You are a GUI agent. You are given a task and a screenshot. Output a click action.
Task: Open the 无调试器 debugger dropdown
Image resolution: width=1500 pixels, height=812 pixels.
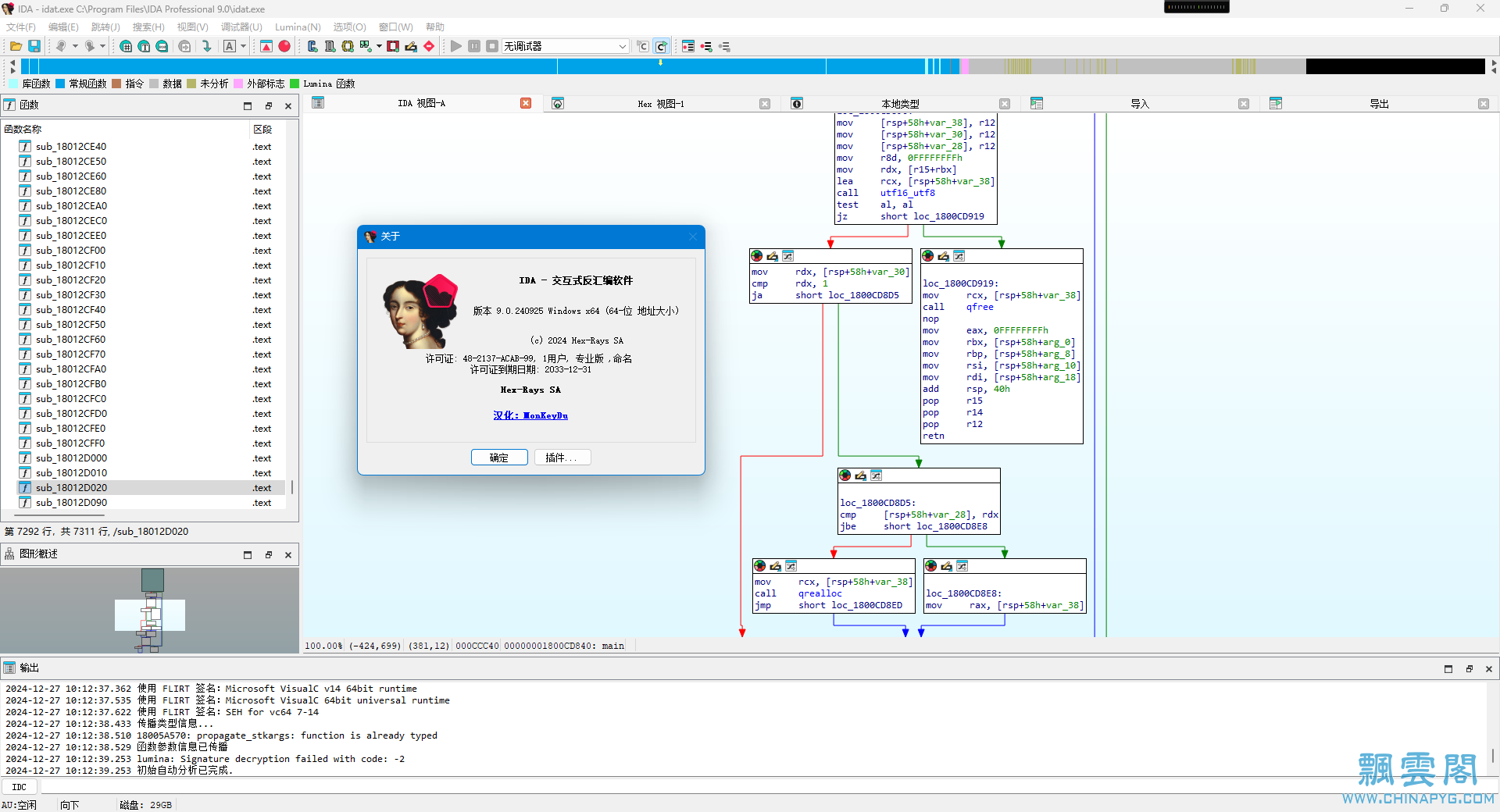[565, 47]
